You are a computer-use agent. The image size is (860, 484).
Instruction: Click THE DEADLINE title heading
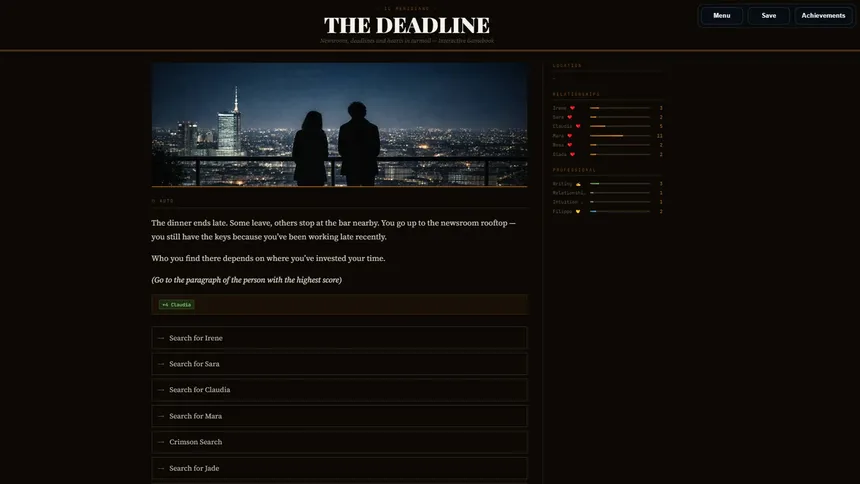(406, 25)
